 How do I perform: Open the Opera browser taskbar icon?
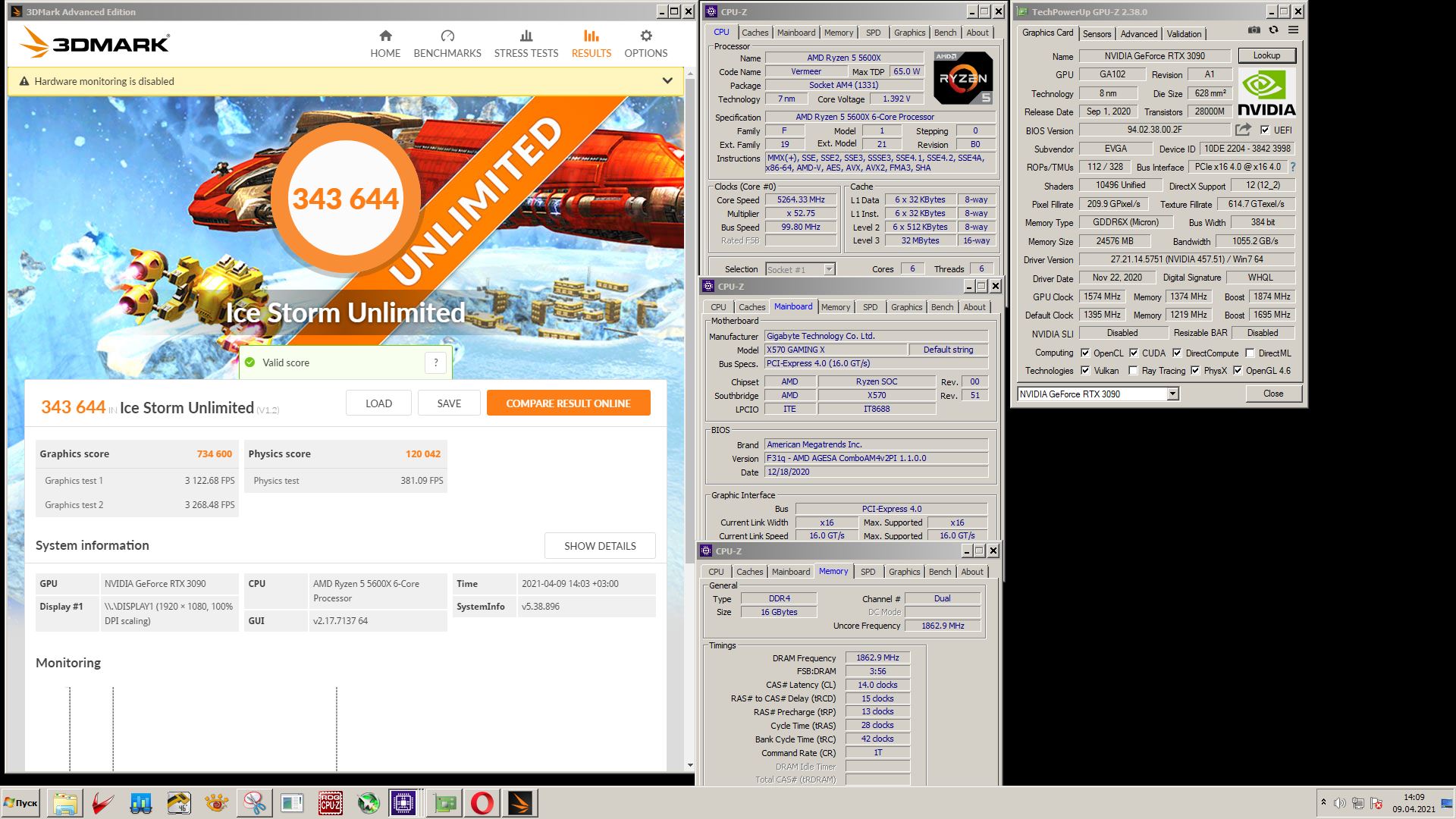(482, 803)
